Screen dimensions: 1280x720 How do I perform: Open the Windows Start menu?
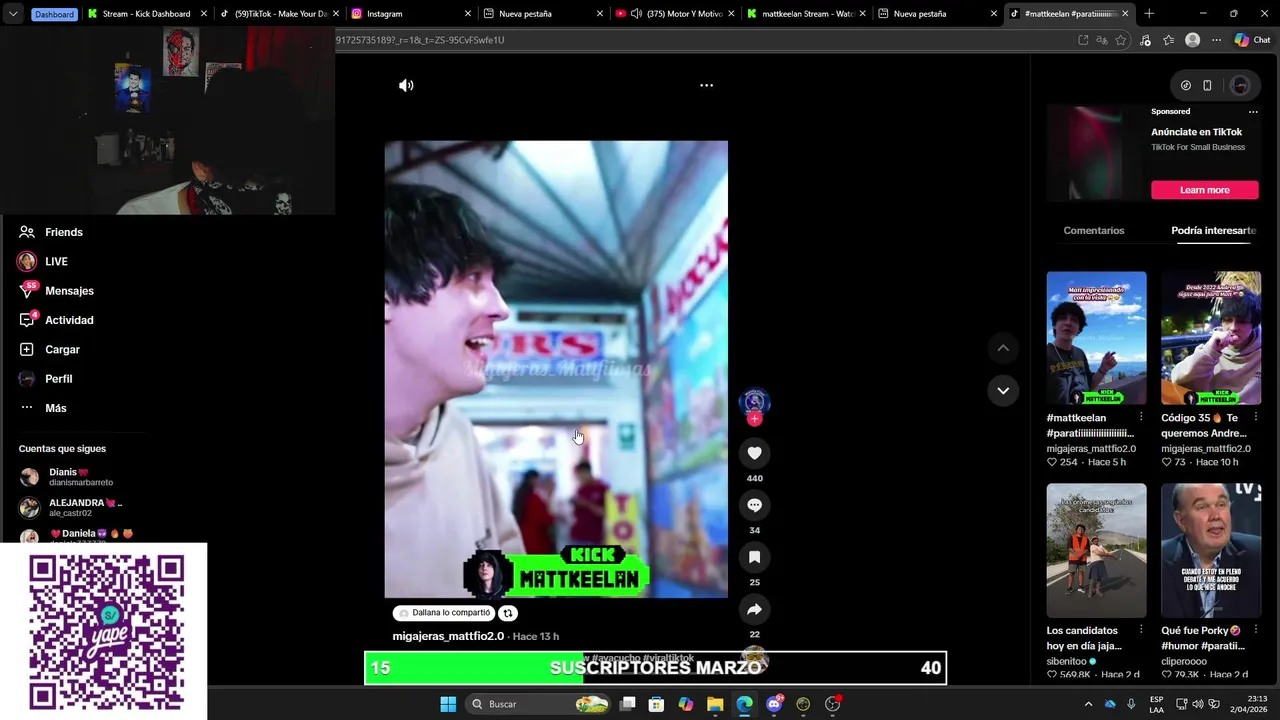click(x=448, y=704)
